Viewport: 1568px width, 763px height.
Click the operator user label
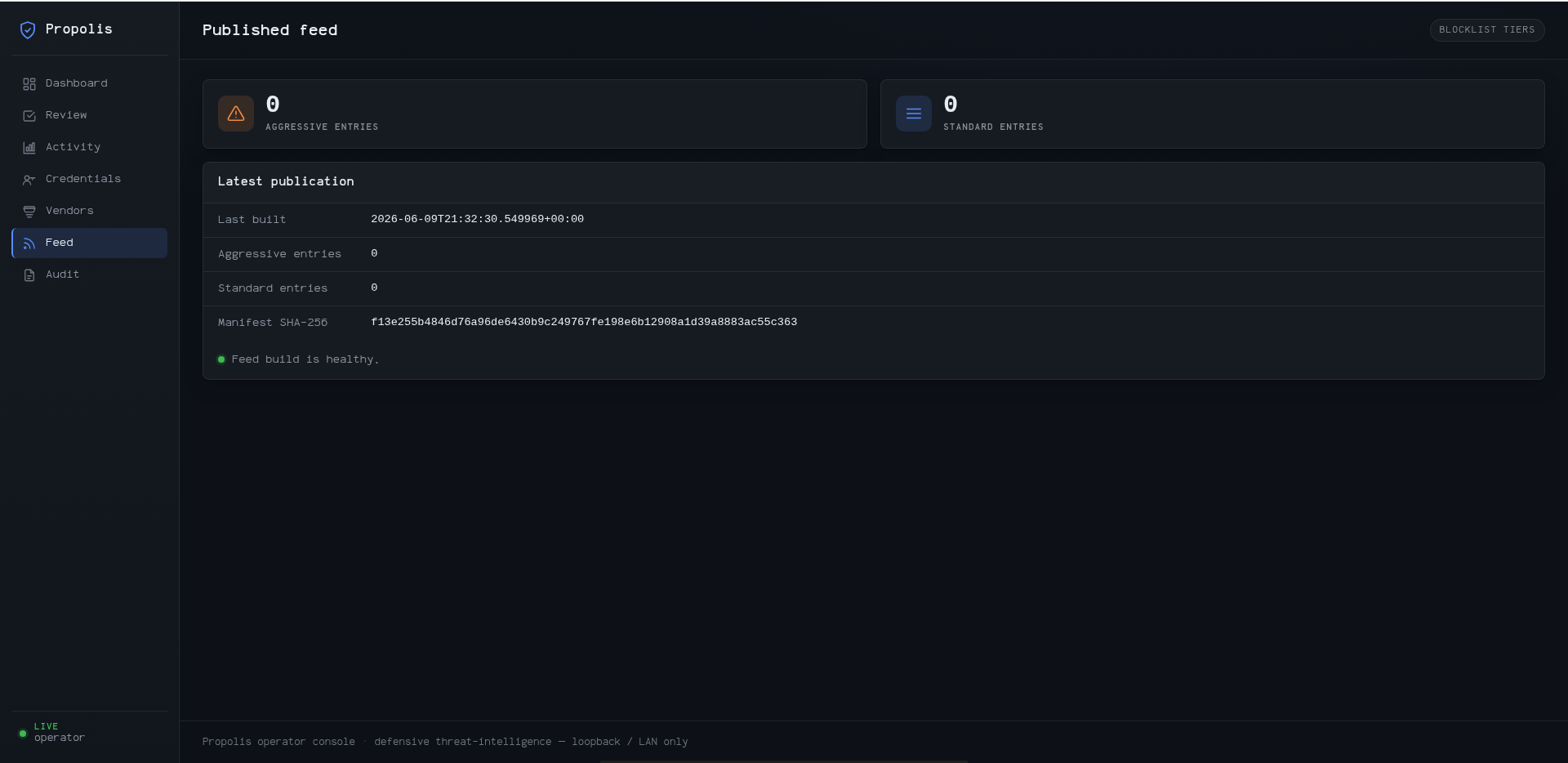60,738
